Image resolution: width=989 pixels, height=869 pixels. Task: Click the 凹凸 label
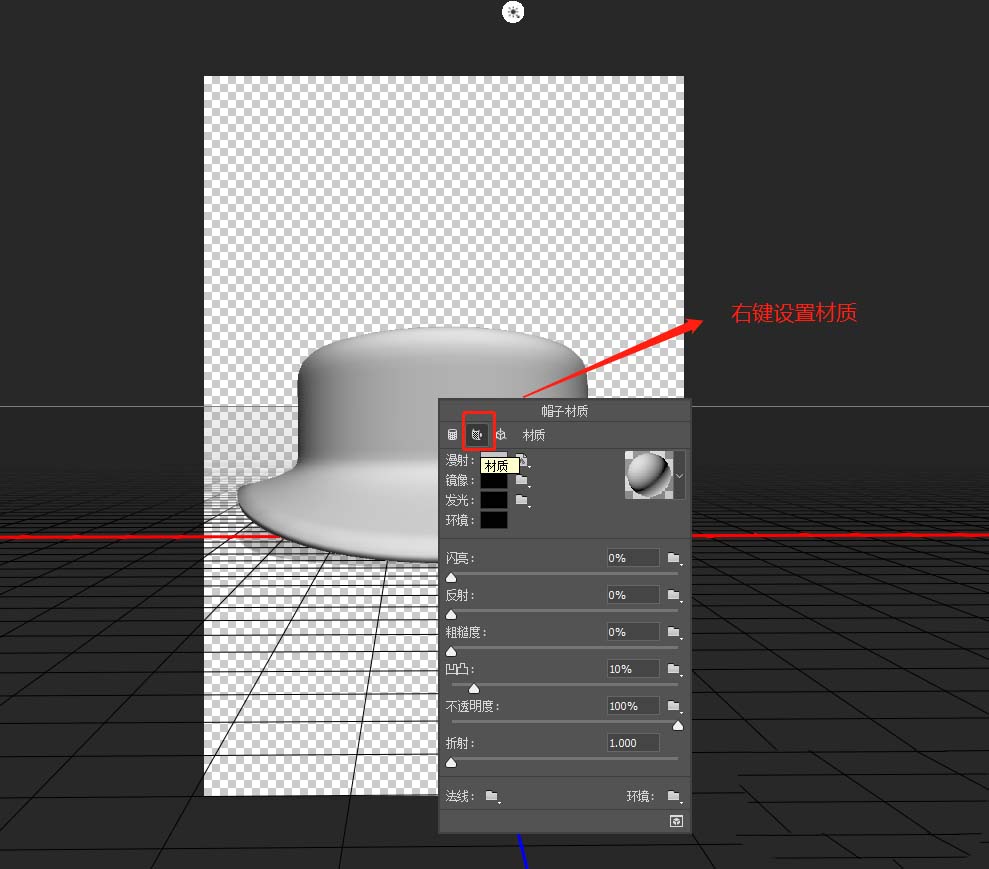pos(460,669)
